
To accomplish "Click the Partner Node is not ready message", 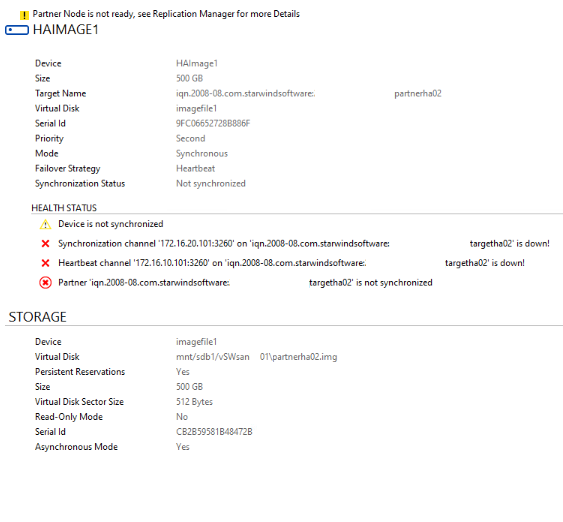I will tap(166, 14).
